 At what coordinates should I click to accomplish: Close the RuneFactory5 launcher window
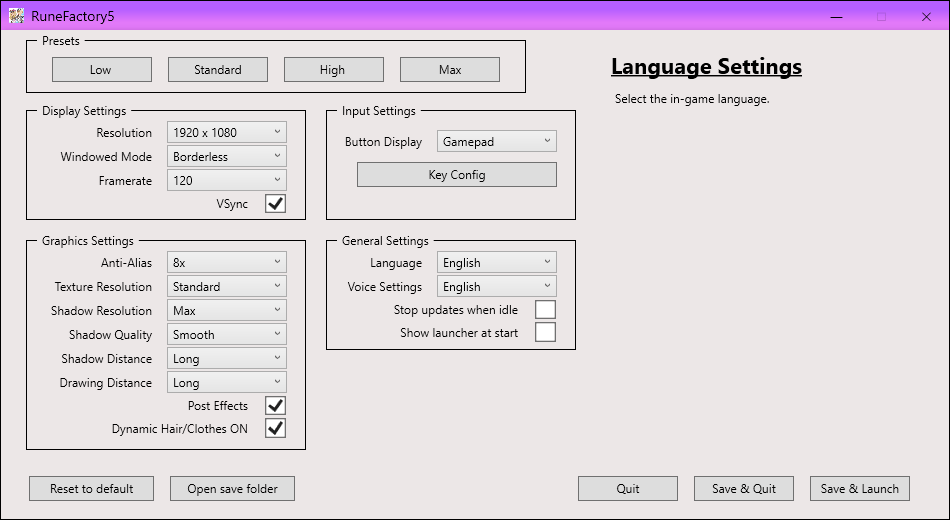click(x=926, y=16)
